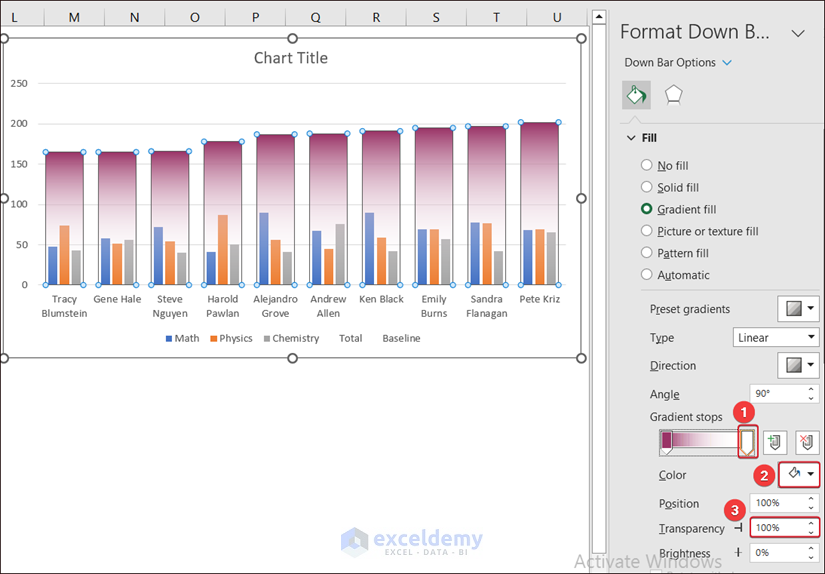This screenshot has height=574, width=825.
Task: Open the Preset gradients dropdown
Action: tap(798, 309)
